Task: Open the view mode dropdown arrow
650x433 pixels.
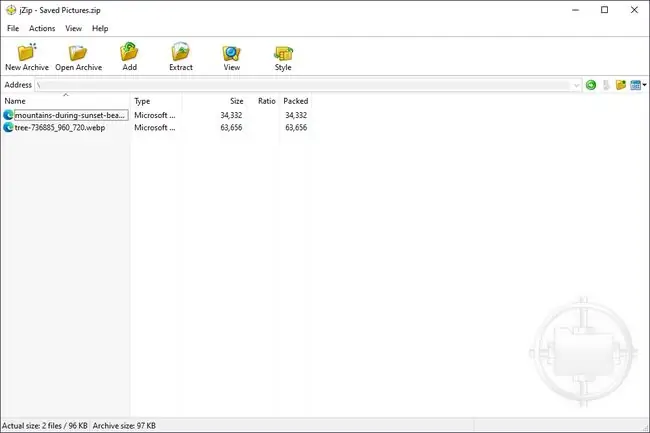Action: 644,85
